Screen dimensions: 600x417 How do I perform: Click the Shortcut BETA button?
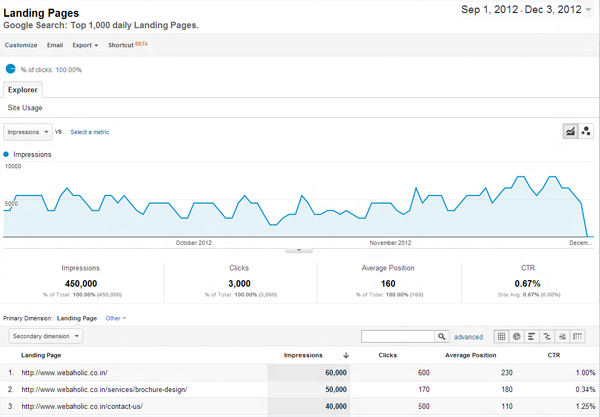pyautogui.click(x=128, y=45)
